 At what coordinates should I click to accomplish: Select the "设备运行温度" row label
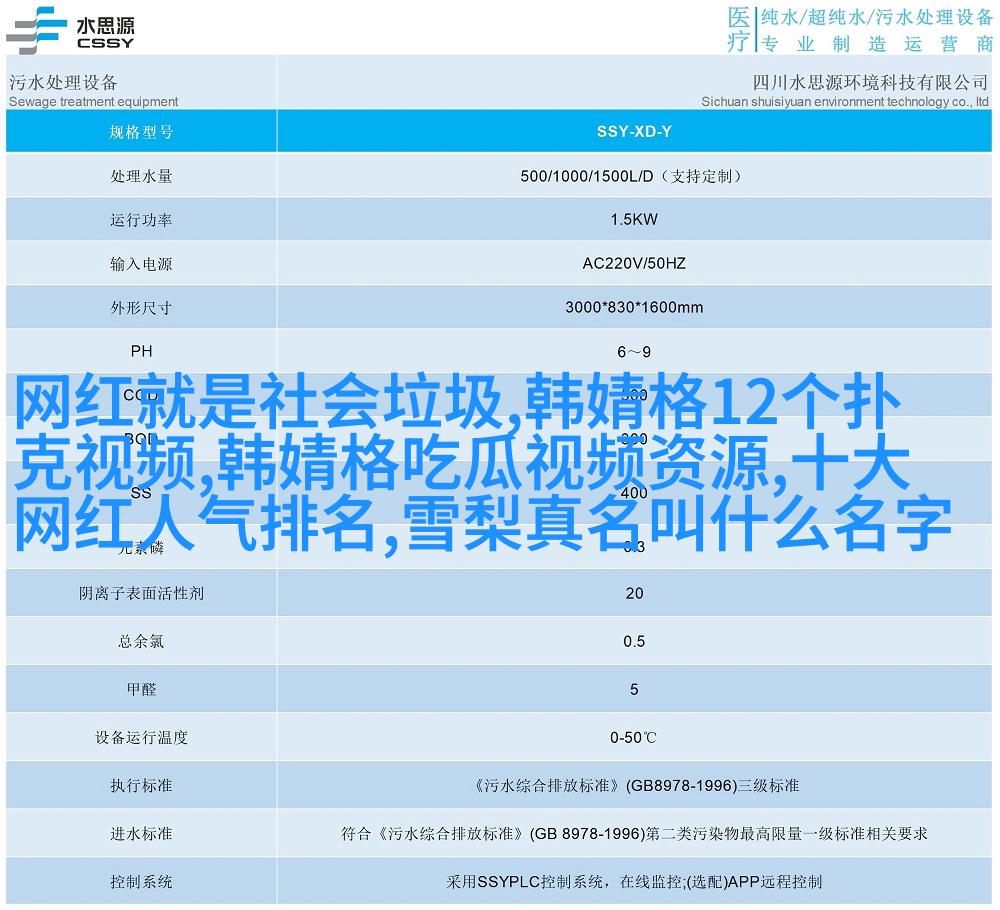(141, 738)
